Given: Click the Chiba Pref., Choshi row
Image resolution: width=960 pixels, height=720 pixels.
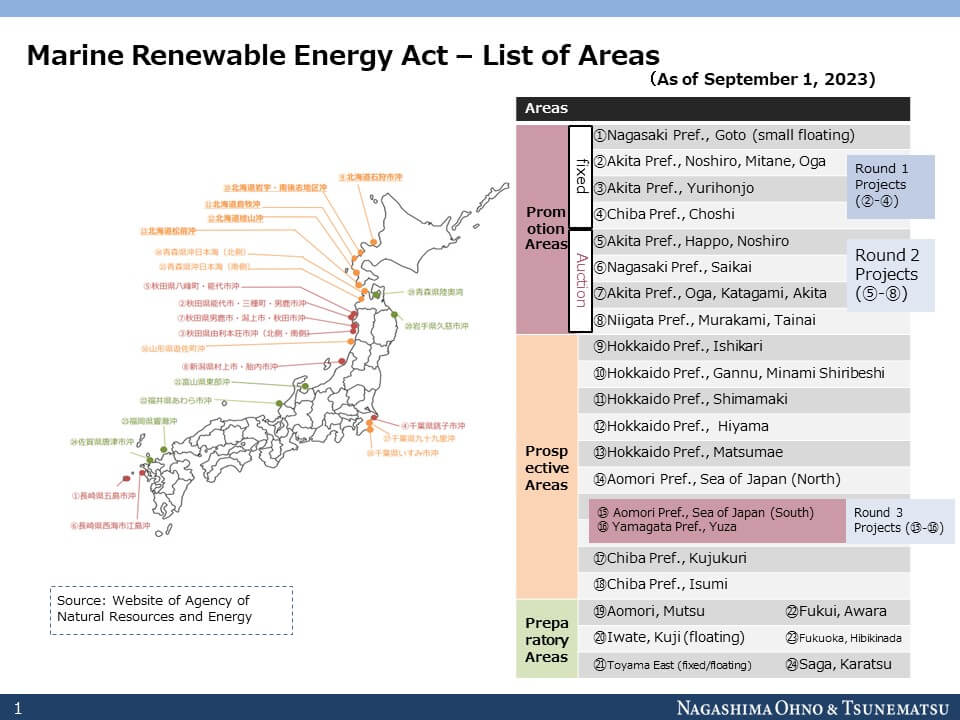Looking at the screenshot, I should pos(719,214).
